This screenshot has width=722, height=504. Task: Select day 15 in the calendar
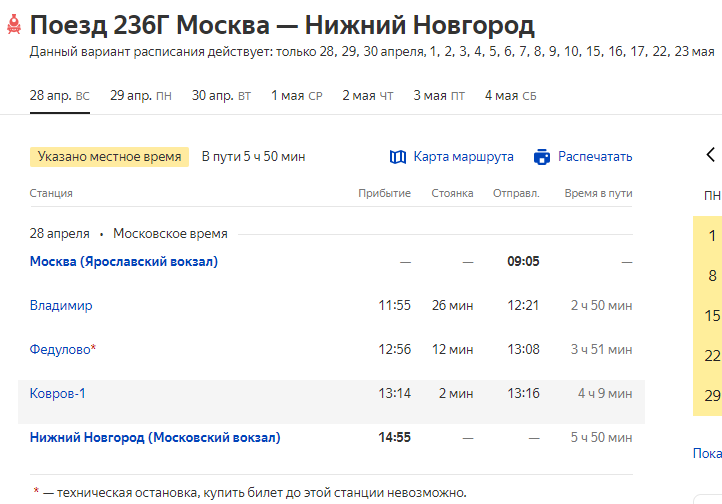pyautogui.click(x=712, y=316)
